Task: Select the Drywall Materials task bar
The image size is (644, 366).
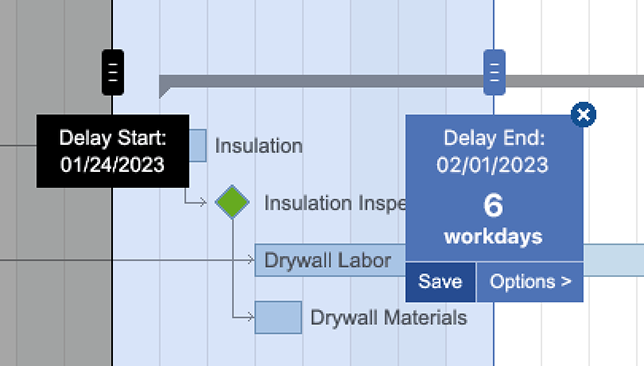Action: pos(278,318)
